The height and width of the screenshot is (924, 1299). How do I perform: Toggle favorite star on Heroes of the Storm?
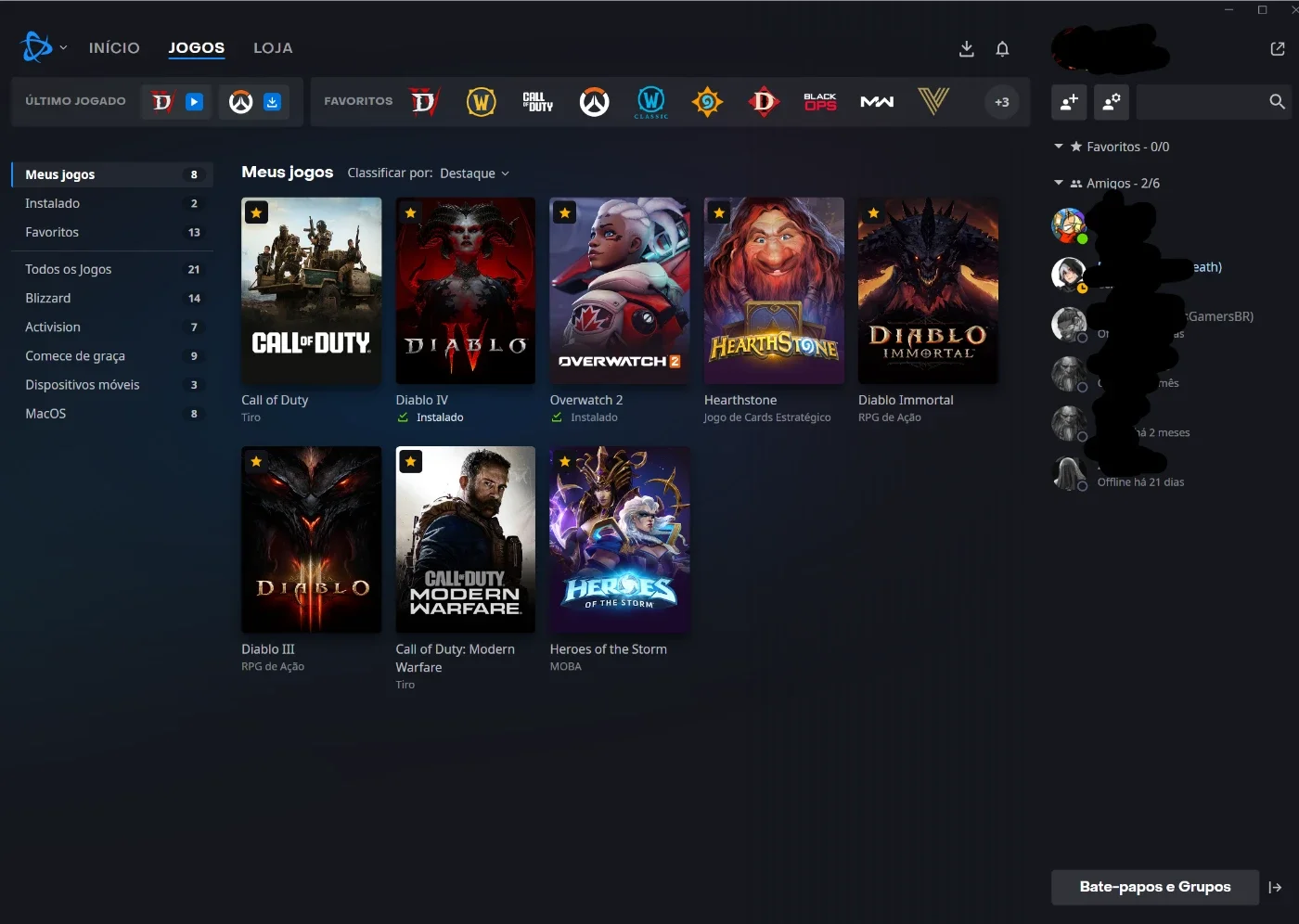(x=564, y=461)
